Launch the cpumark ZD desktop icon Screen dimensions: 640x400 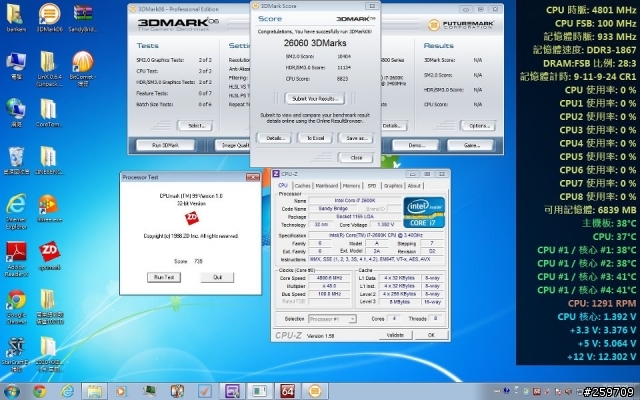pos(49,256)
